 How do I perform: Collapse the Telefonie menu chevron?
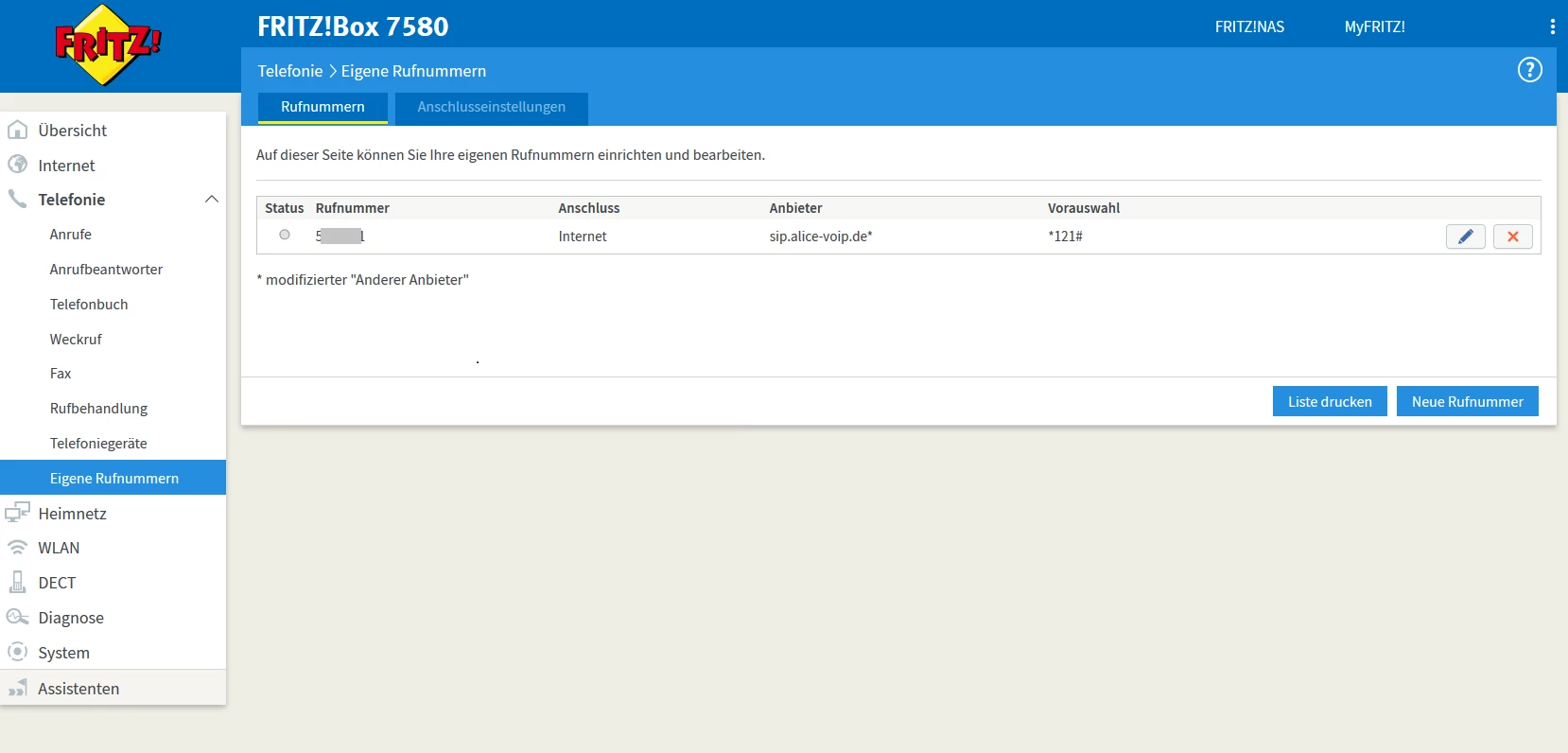(212, 199)
